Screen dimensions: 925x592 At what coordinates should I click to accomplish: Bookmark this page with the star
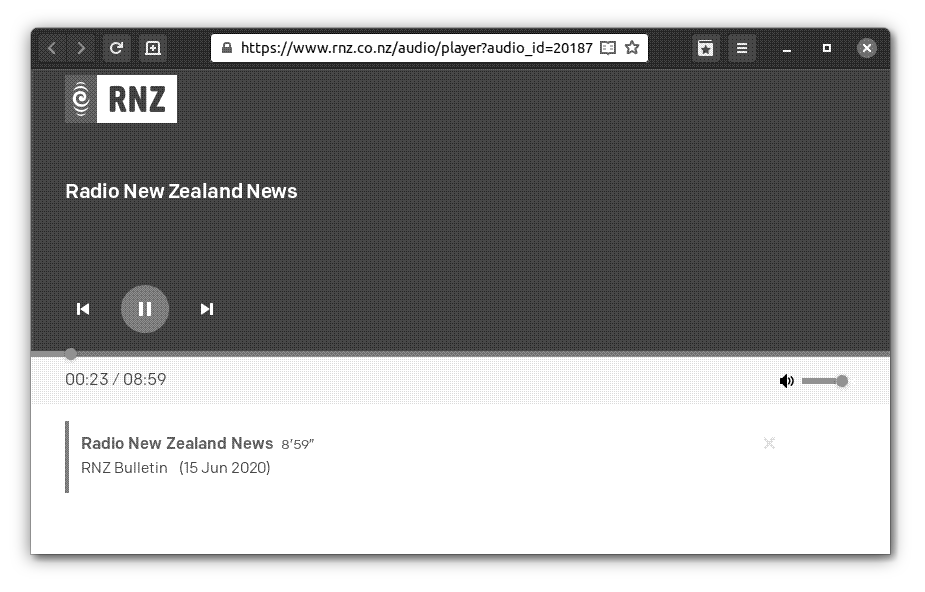(632, 48)
